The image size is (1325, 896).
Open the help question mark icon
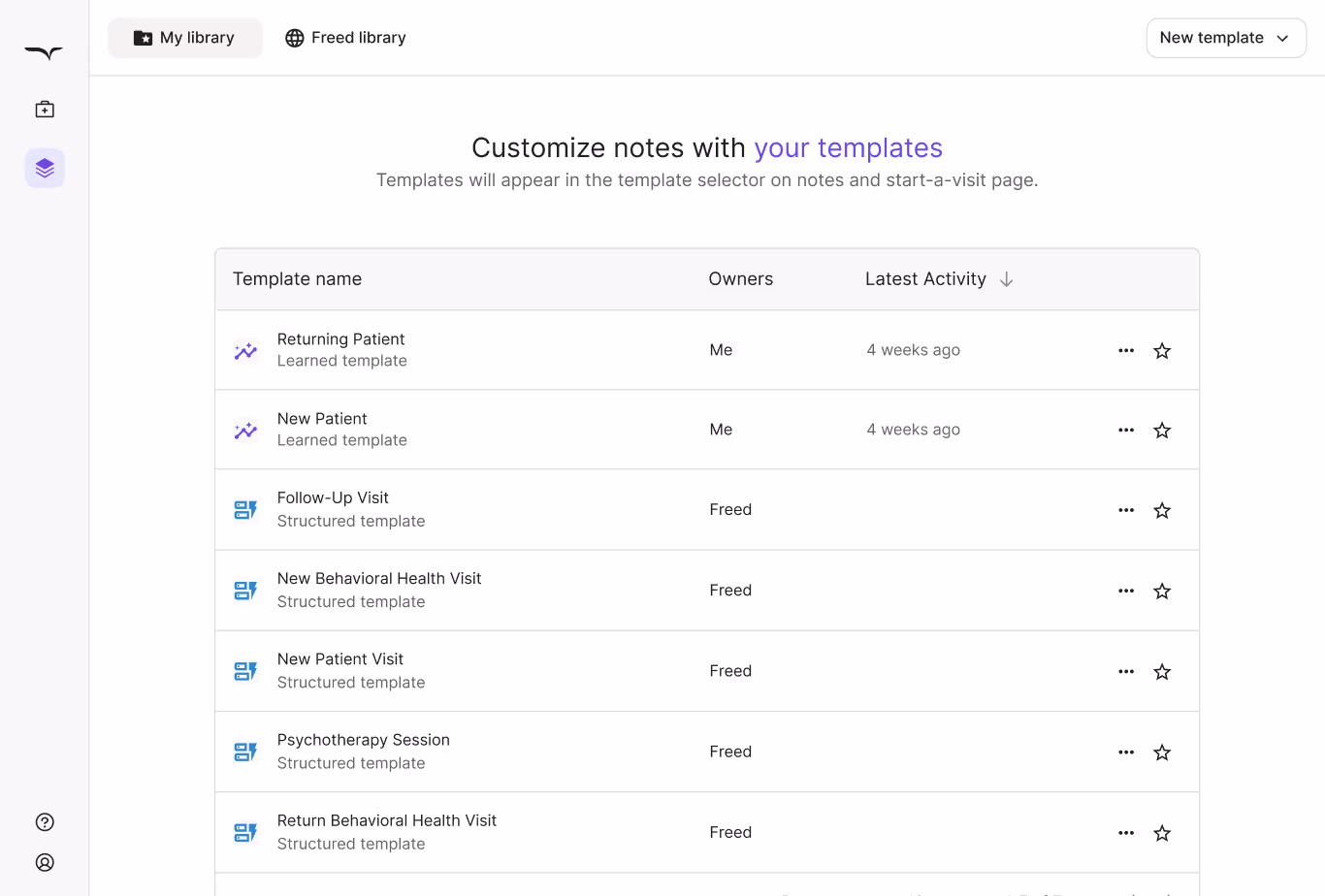[x=45, y=822]
